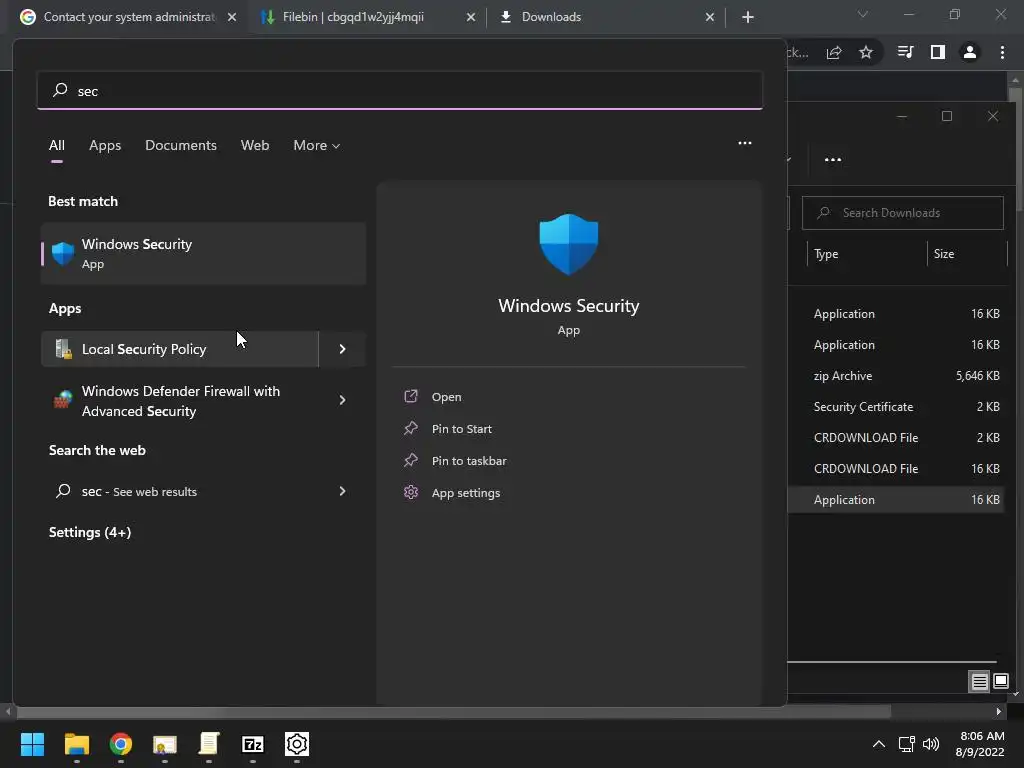Open Chrome tab search dropdown arrow
Viewport: 1024px width, 768px height.
[x=863, y=14]
